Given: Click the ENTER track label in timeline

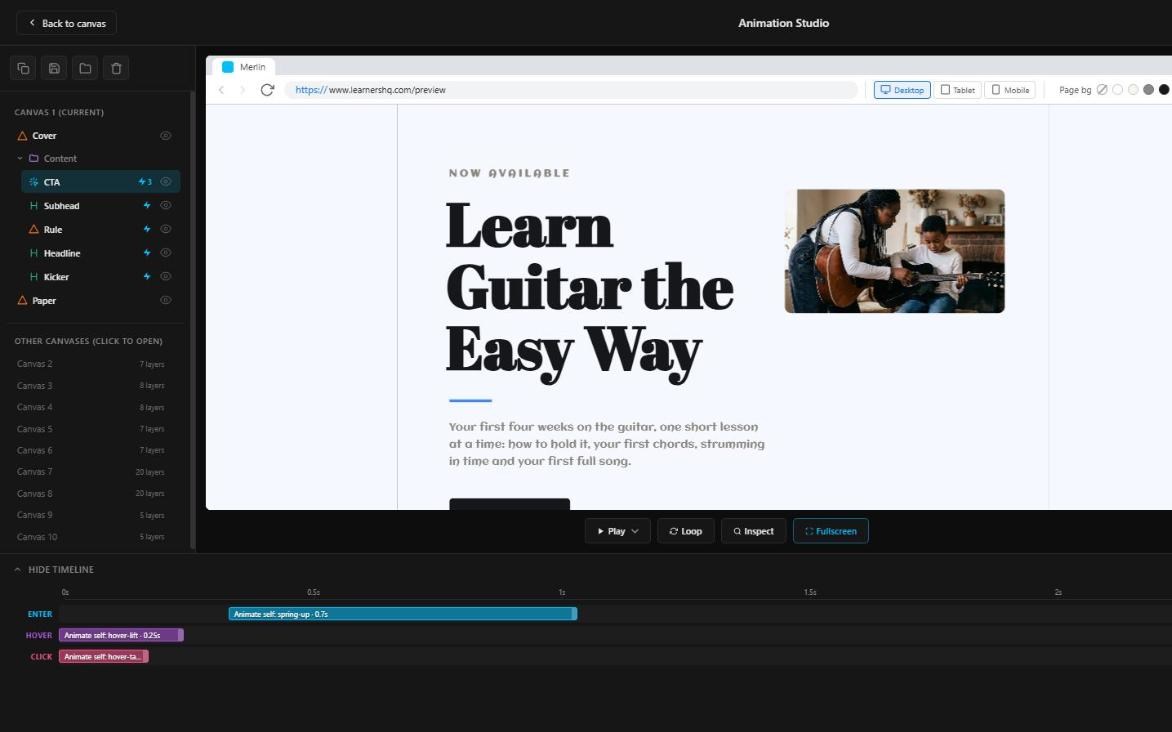Looking at the screenshot, I should (40, 614).
